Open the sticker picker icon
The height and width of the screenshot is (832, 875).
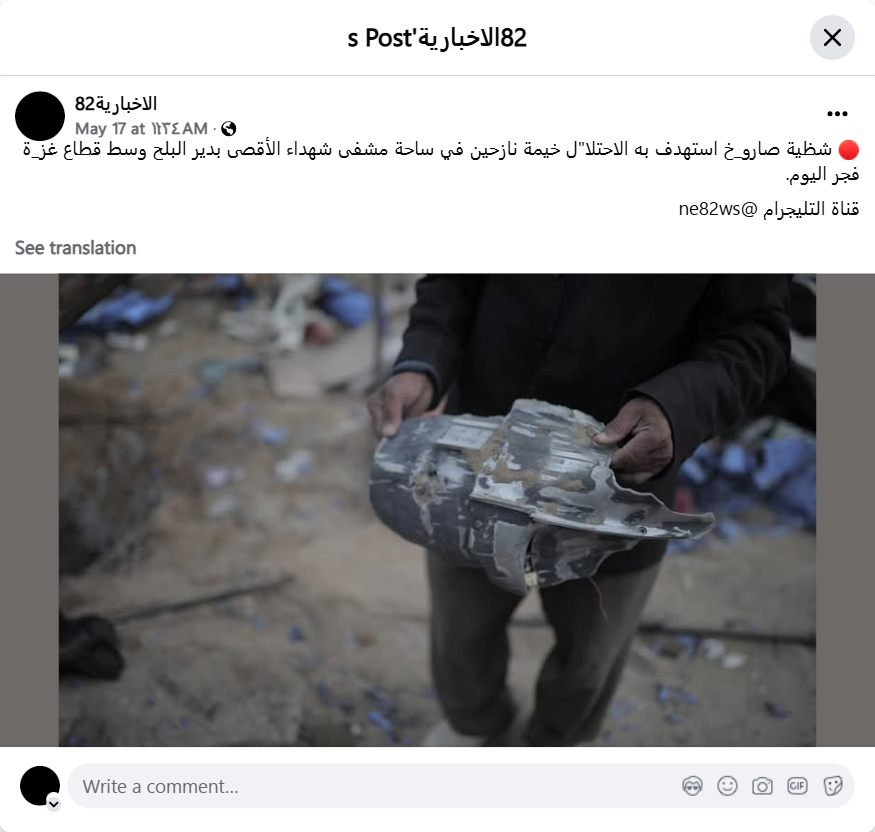click(x=832, y=786)
